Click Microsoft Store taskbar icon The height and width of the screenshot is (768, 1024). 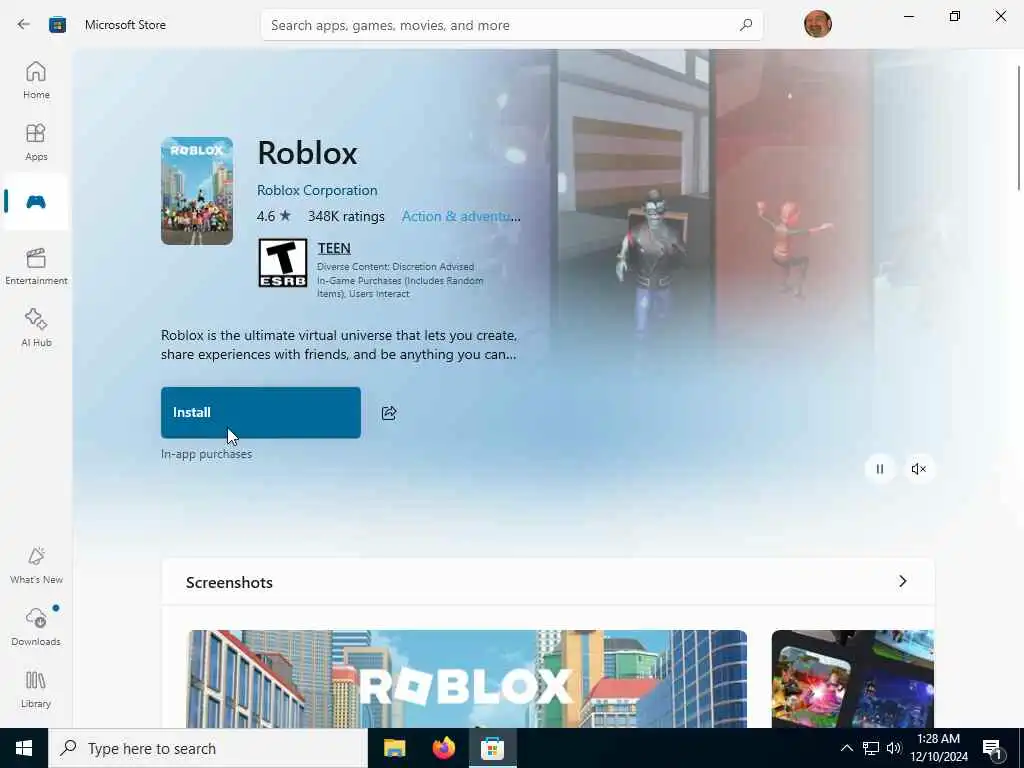[x=493, y=748]
